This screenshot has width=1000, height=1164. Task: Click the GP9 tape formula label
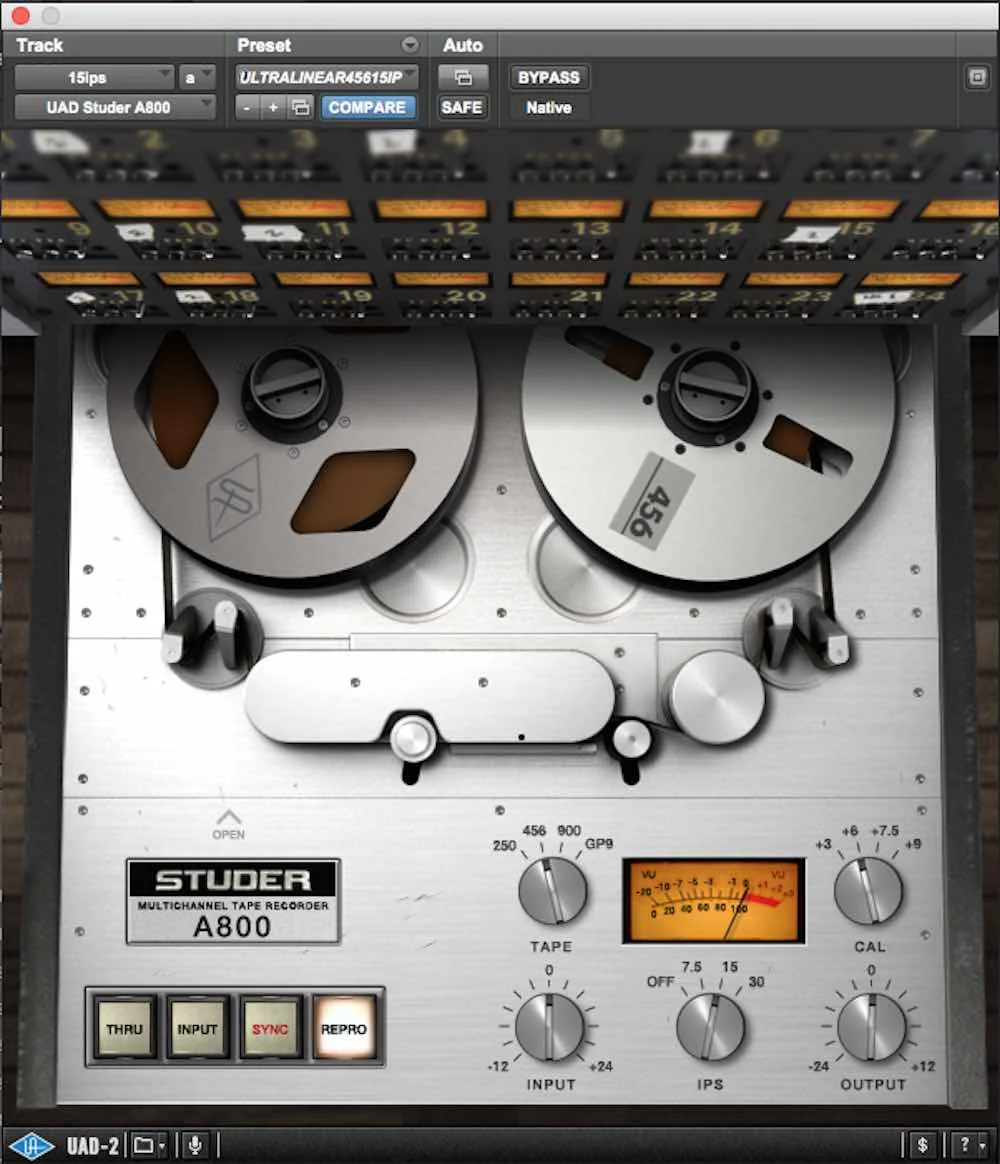(x=599, y=844)
